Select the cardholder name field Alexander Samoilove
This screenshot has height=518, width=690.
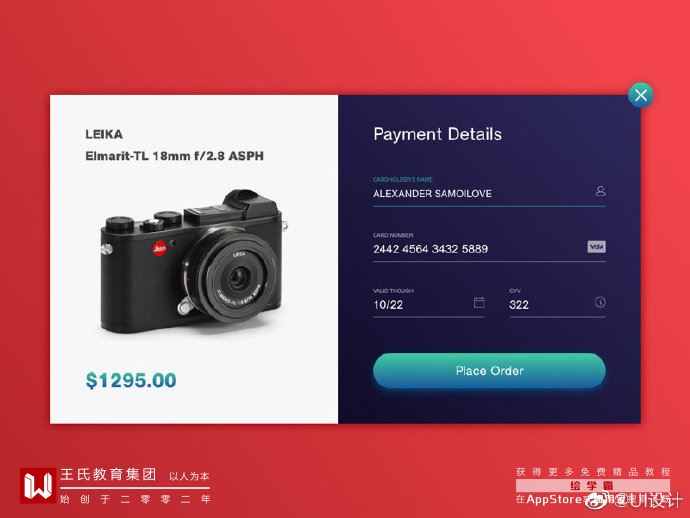(489, 193)
